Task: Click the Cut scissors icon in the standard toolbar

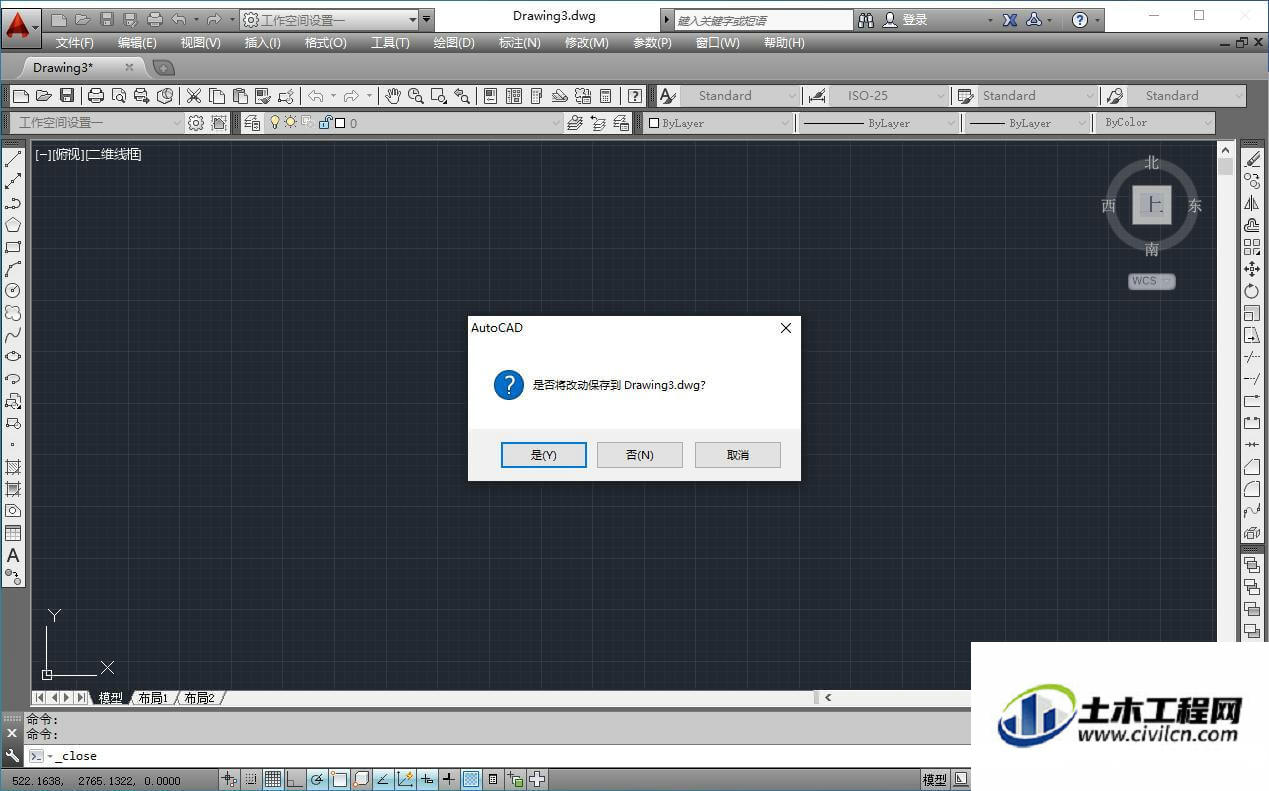Action: coord(194,96)
